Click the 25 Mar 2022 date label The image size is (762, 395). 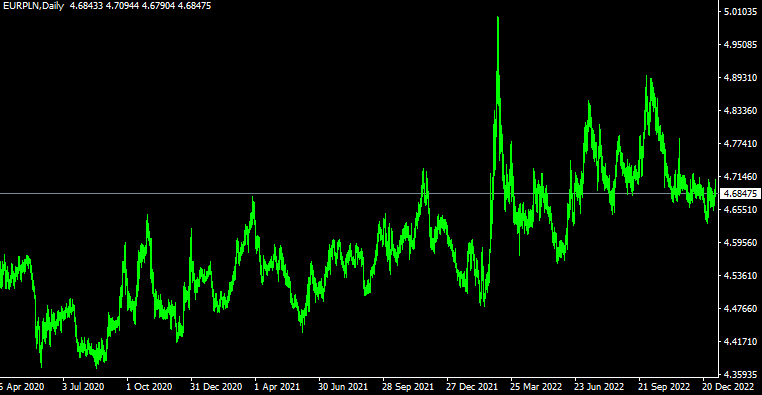click(536, 387)
